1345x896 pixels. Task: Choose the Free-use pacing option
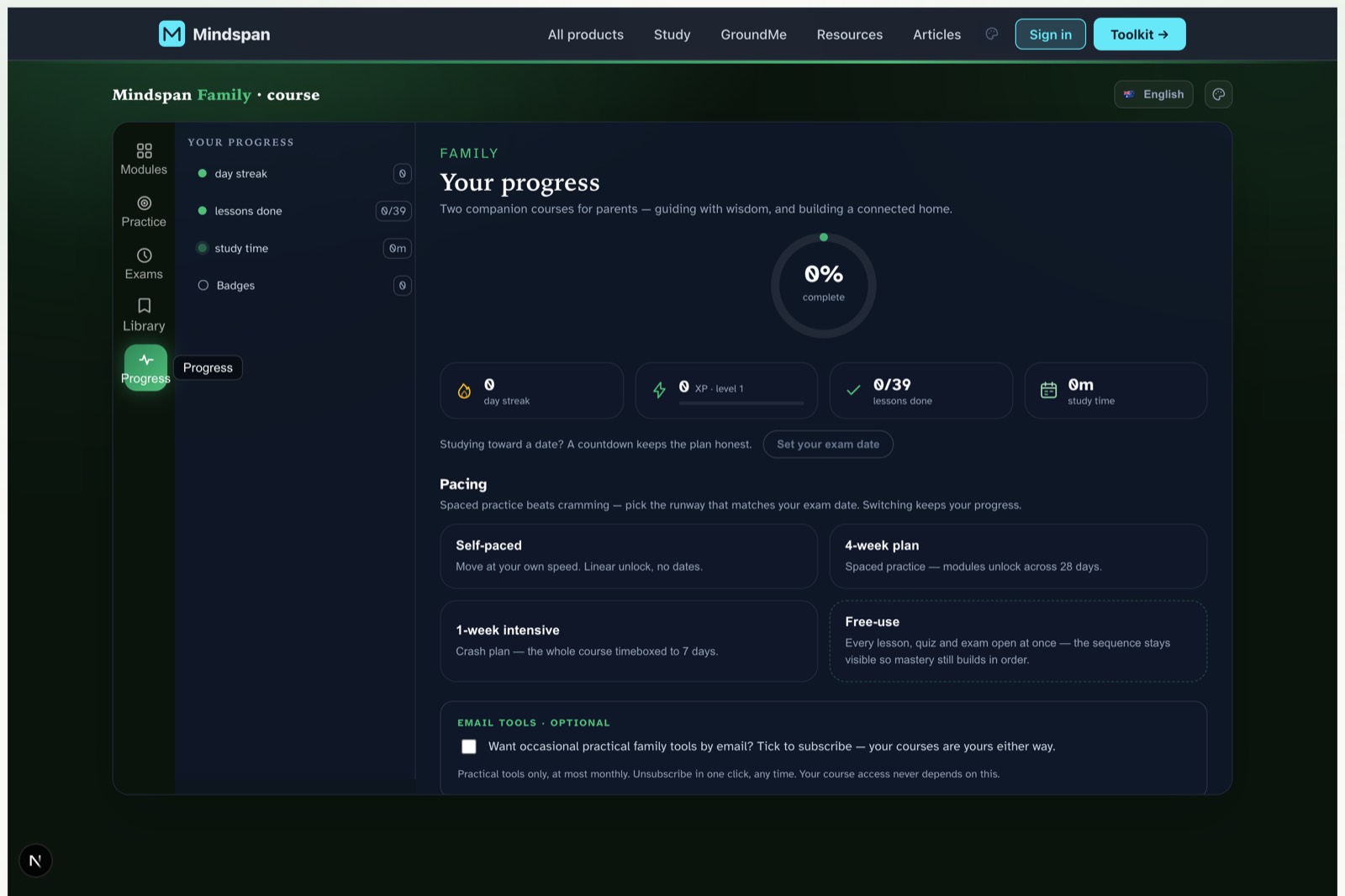point(1018,640)
